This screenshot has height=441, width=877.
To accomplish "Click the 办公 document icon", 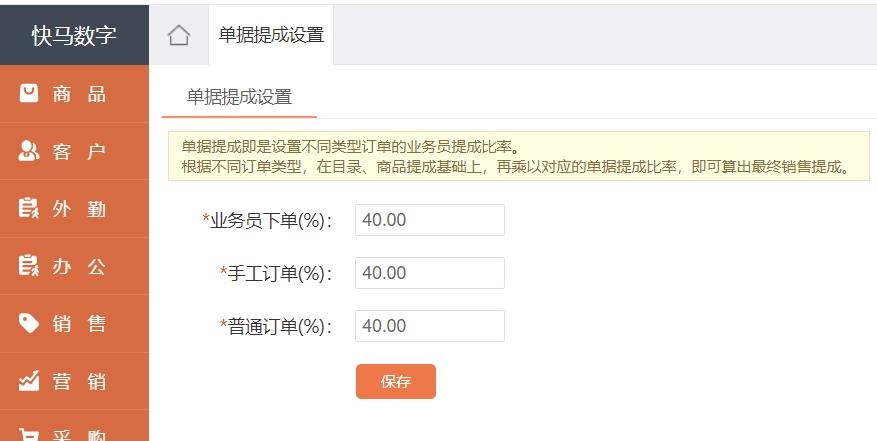I will (29, 266).
